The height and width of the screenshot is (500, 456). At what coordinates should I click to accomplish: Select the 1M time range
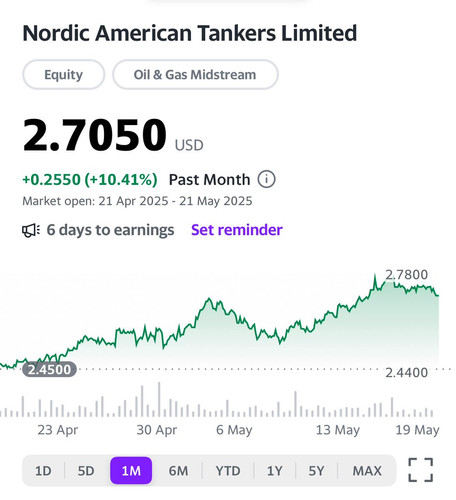tap(131, 471)
